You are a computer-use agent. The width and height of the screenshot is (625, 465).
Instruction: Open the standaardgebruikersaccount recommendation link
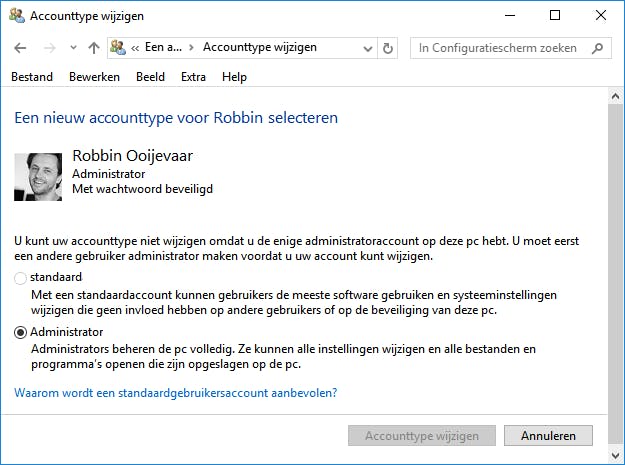(175, 393)
